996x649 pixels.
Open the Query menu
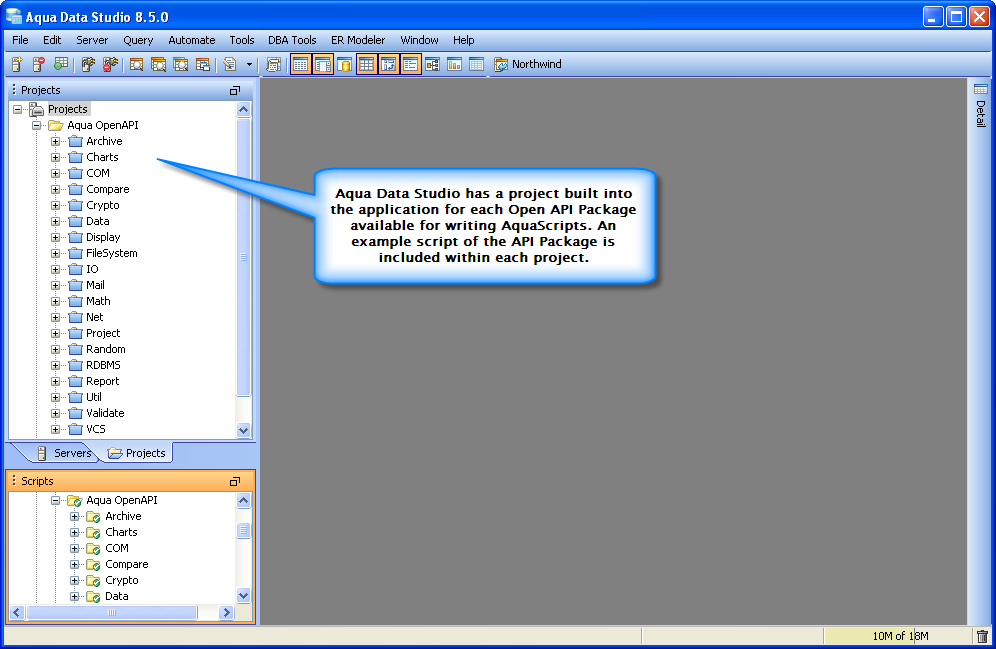point(138,40)
